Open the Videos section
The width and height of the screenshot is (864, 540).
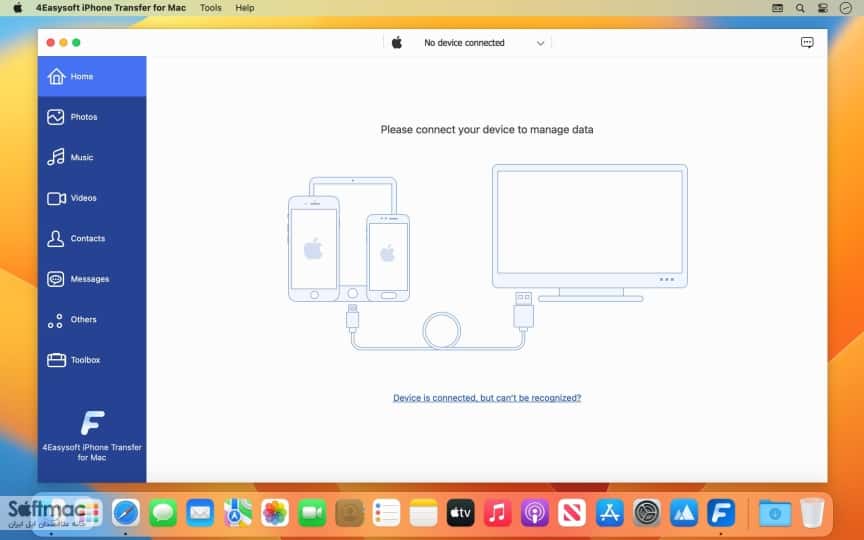92,198
